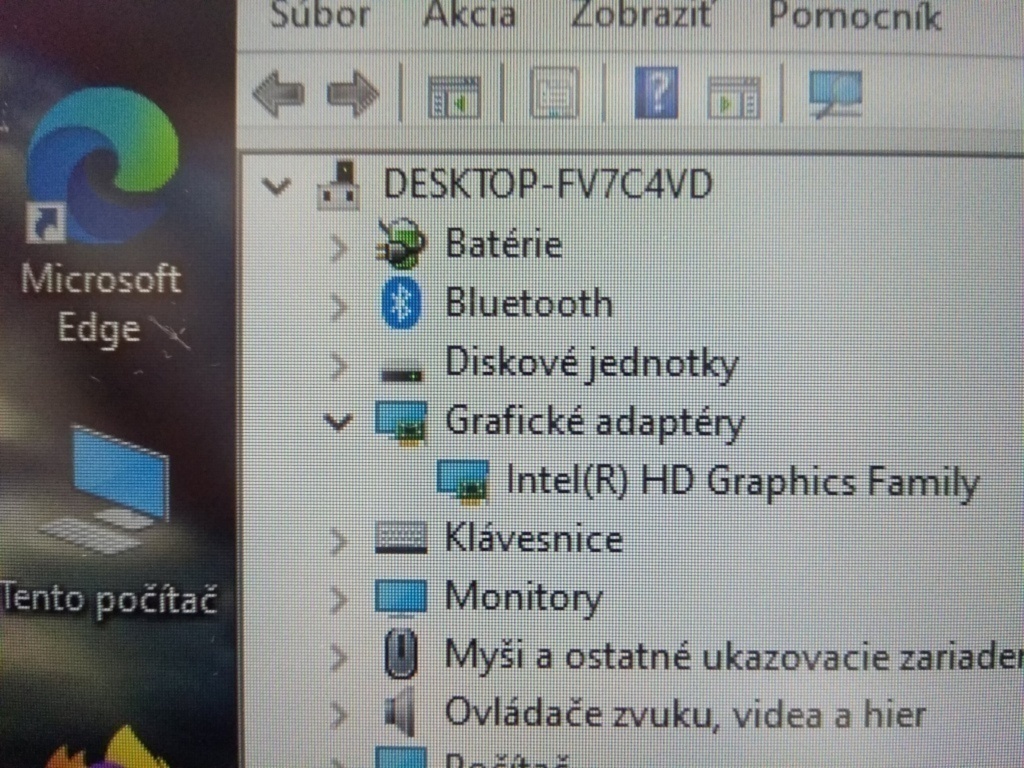This screenshot has width=1024, height=768.
Task: Collapse the DESKTOP-FV7C4VD root node
Action: pos(279,185)
